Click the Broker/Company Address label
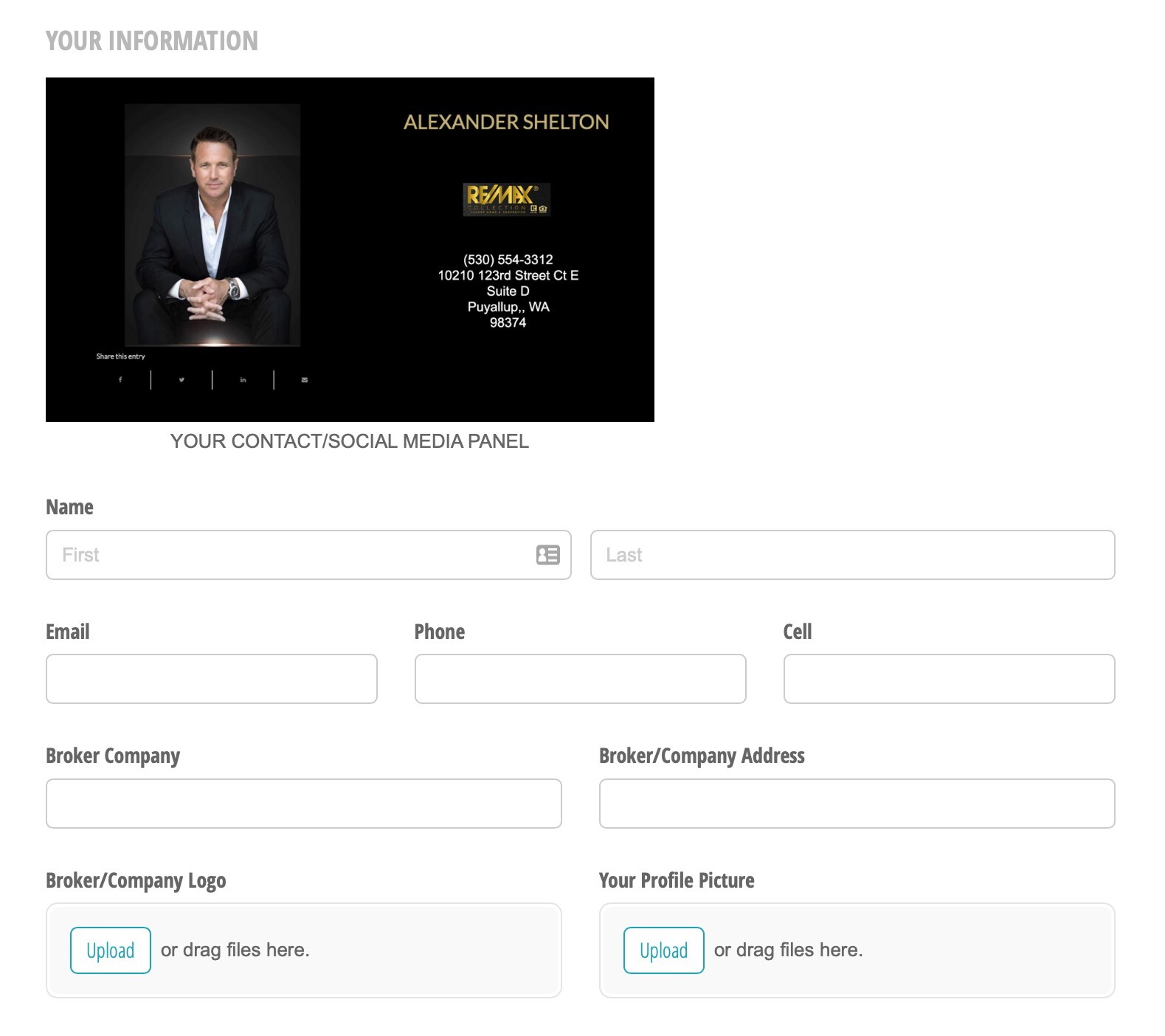The height and width of the screenshot is (1036, 1165). click(x=702, y=756)
